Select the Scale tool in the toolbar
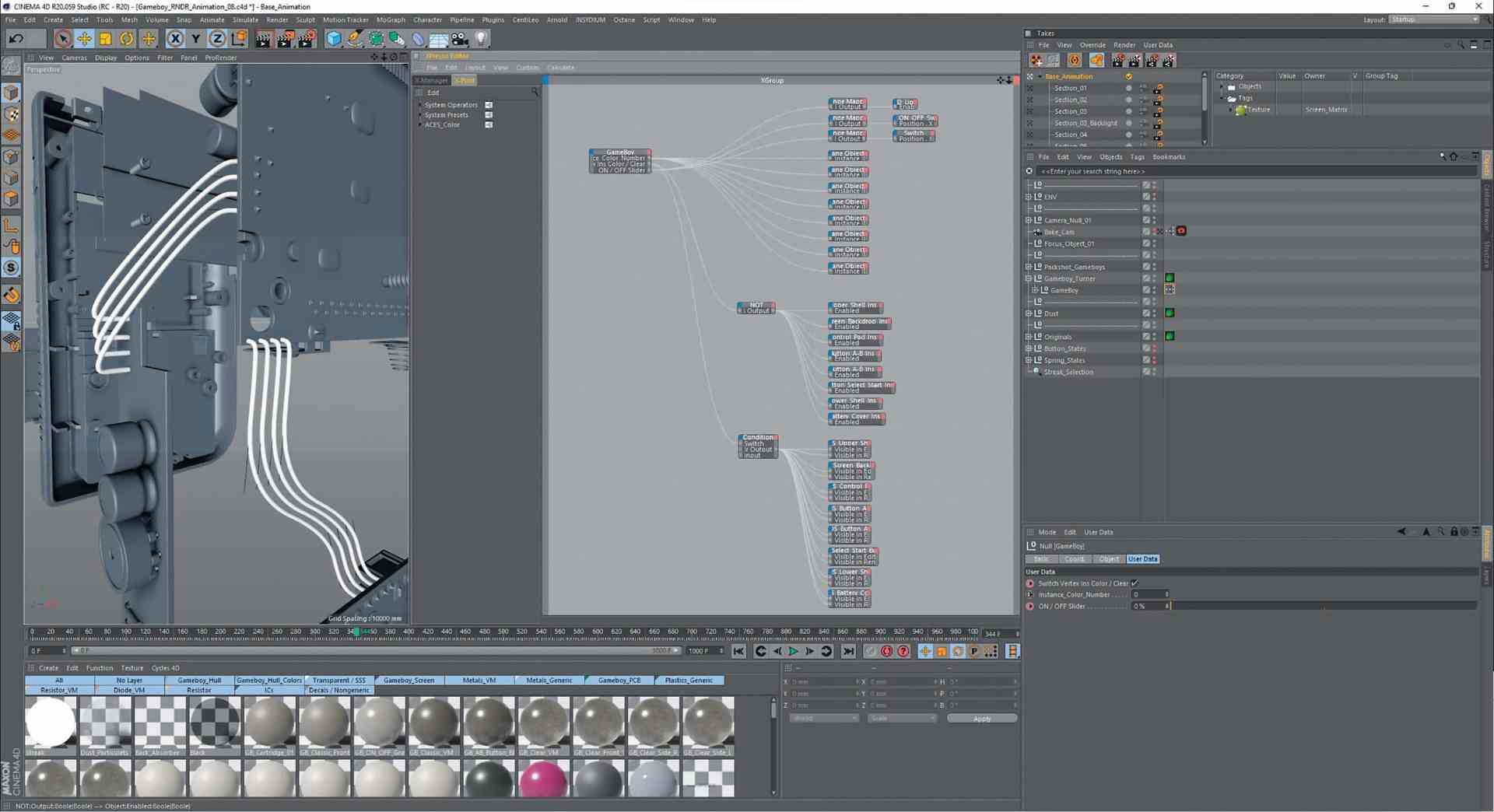 105,39
